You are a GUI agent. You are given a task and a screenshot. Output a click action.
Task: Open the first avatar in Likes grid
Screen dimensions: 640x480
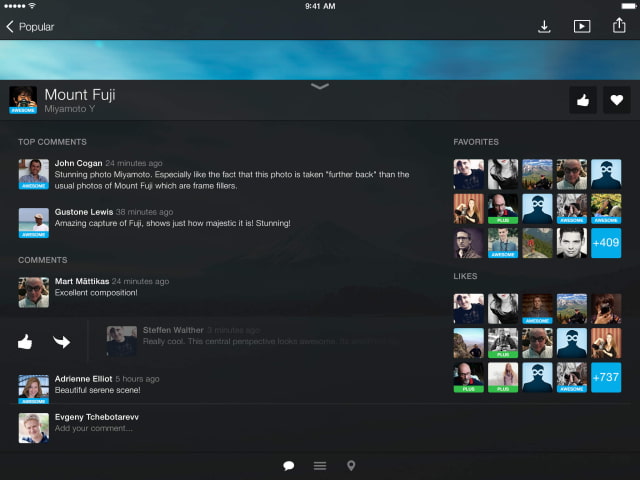(469, 309)
